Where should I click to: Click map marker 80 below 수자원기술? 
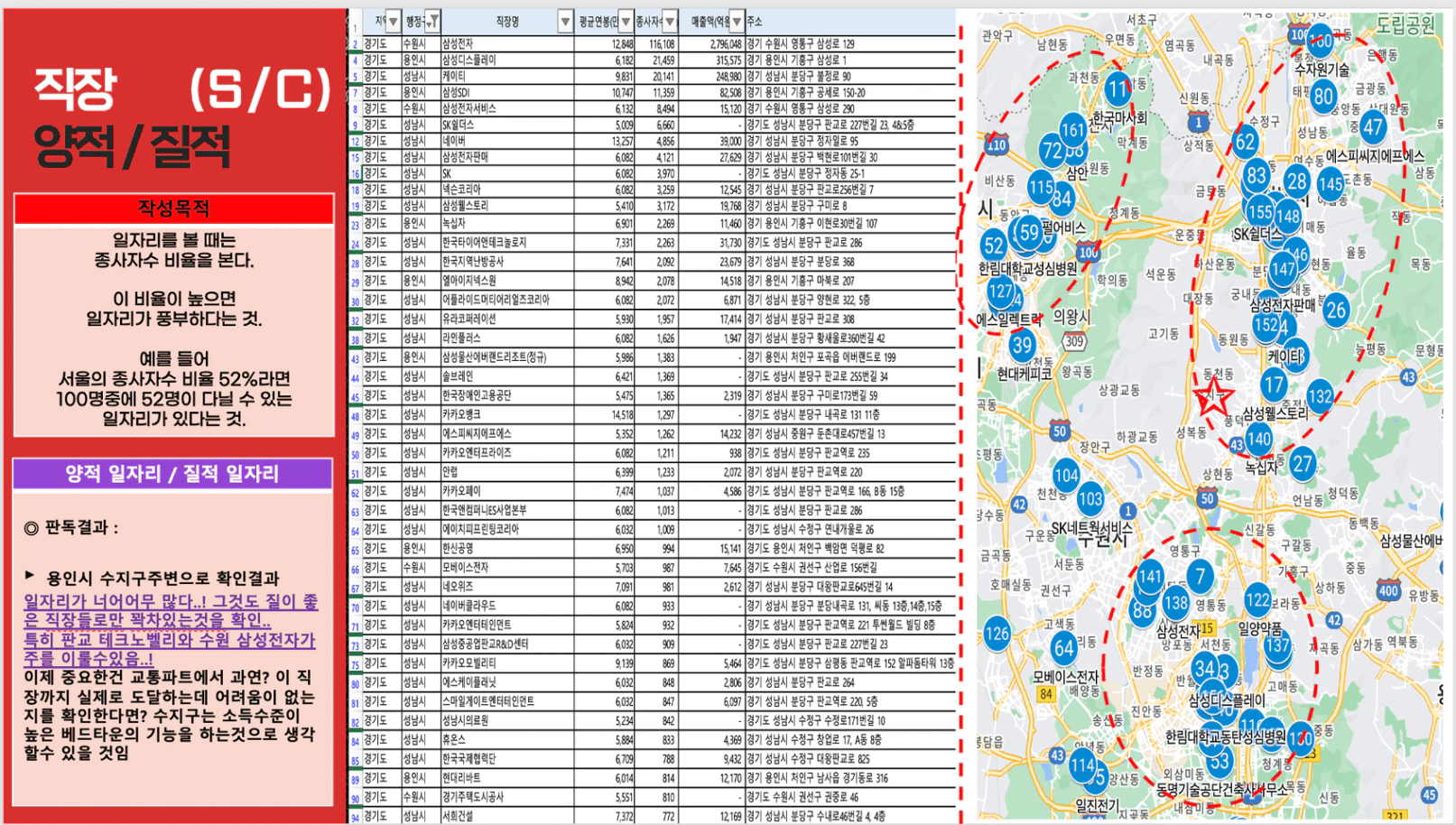click(x=1323, y=96)
